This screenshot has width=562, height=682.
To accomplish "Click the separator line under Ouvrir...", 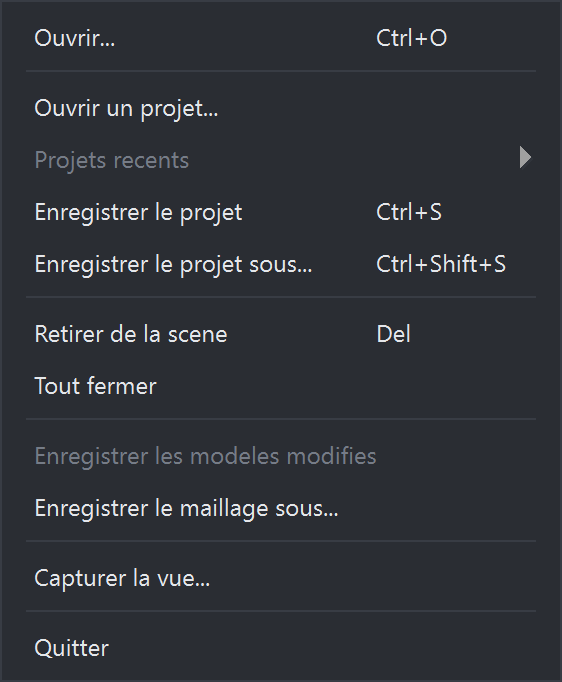I will (x=281, y=70).
